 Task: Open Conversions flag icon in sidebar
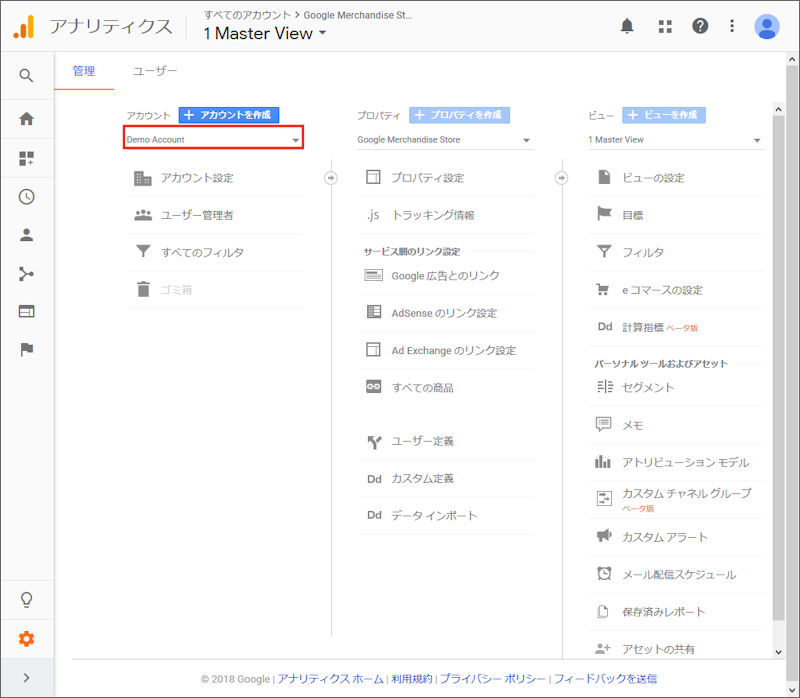[26, 350]
